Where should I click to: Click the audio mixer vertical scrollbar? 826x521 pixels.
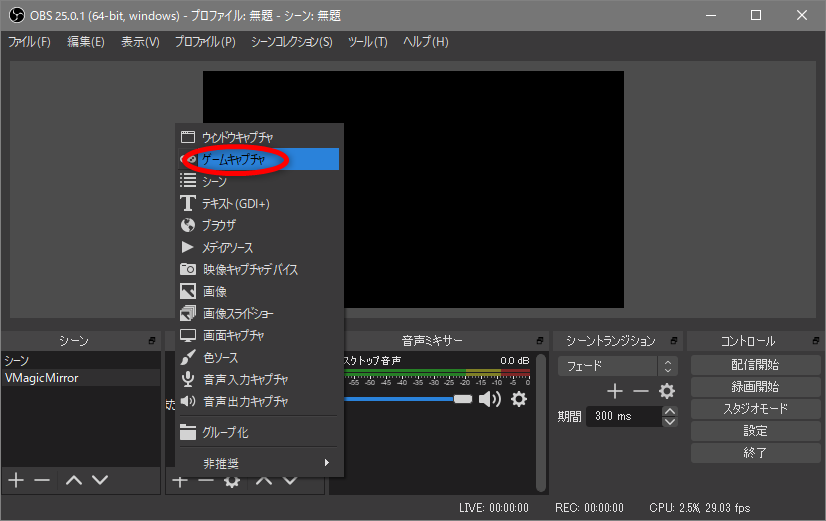540,423
